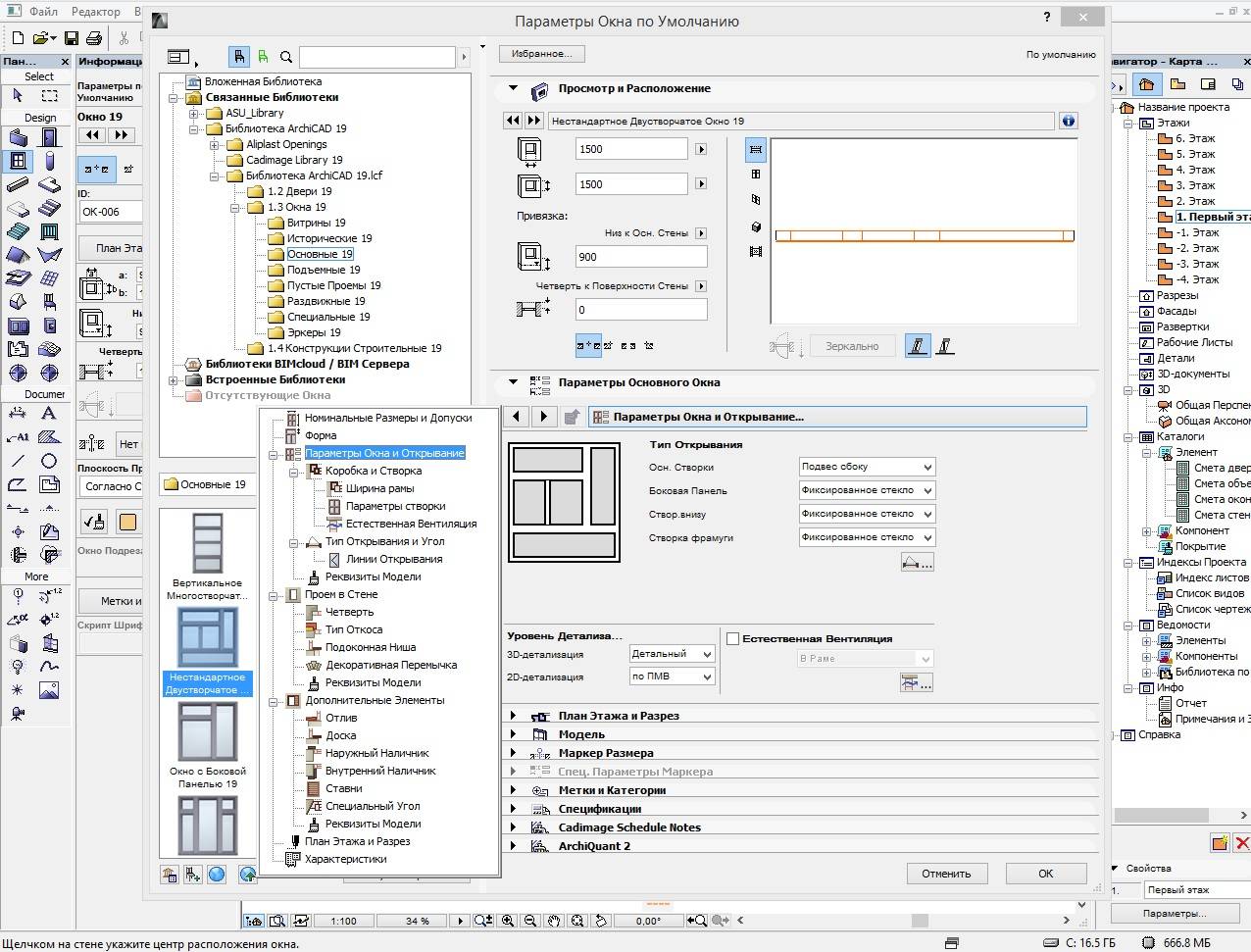The image size is (1251, 952).
Task: Click the Save icon in main toolbar
Action: pyautogui.click(x=72, y=38)
